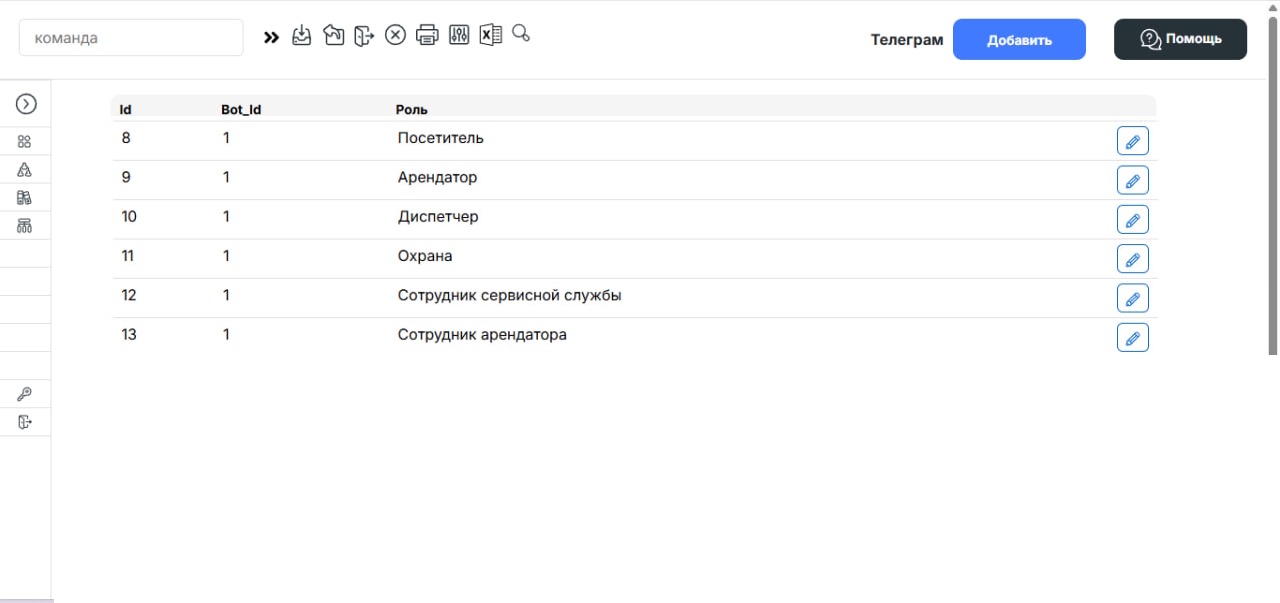The height and width of the screenshot is (603, 1280).
Task: Open the four-squares dashboard sidebar item
Action: [x=25, y=142]
